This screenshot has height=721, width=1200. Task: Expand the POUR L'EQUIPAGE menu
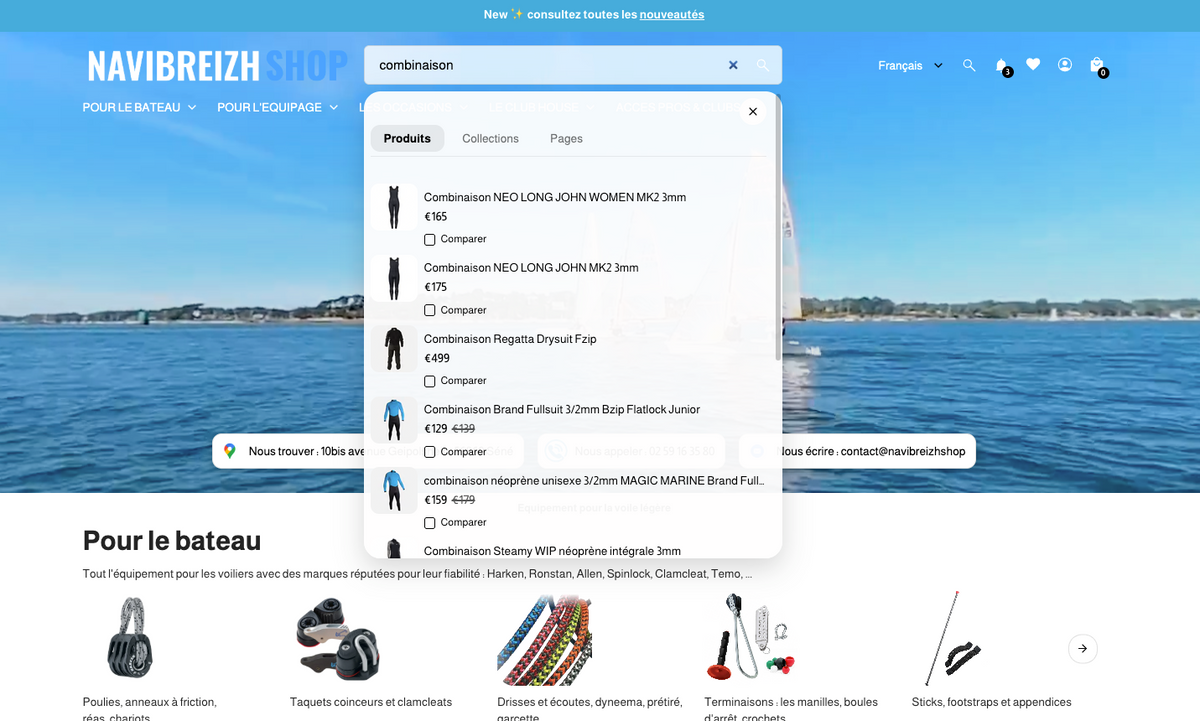[x=277, y=107]
